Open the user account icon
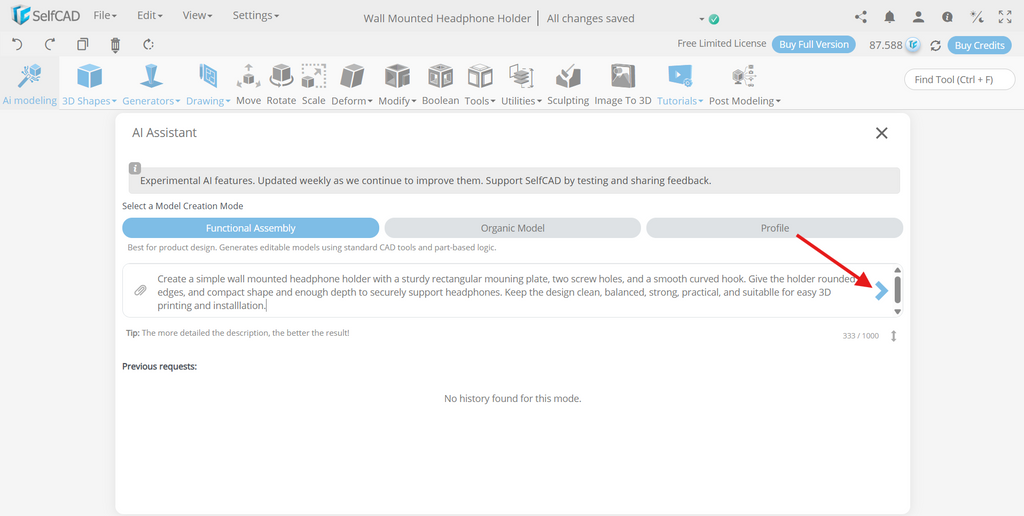The width and height of the screenshot is (1024, 516). pyautogui.click(x=918, y=17)
